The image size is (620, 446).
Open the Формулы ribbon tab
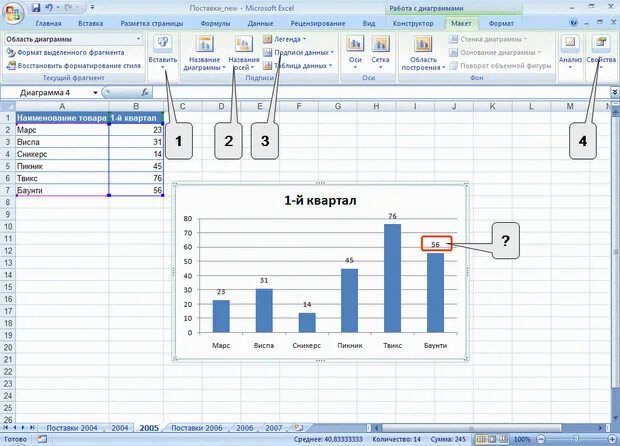coord(215,23)
